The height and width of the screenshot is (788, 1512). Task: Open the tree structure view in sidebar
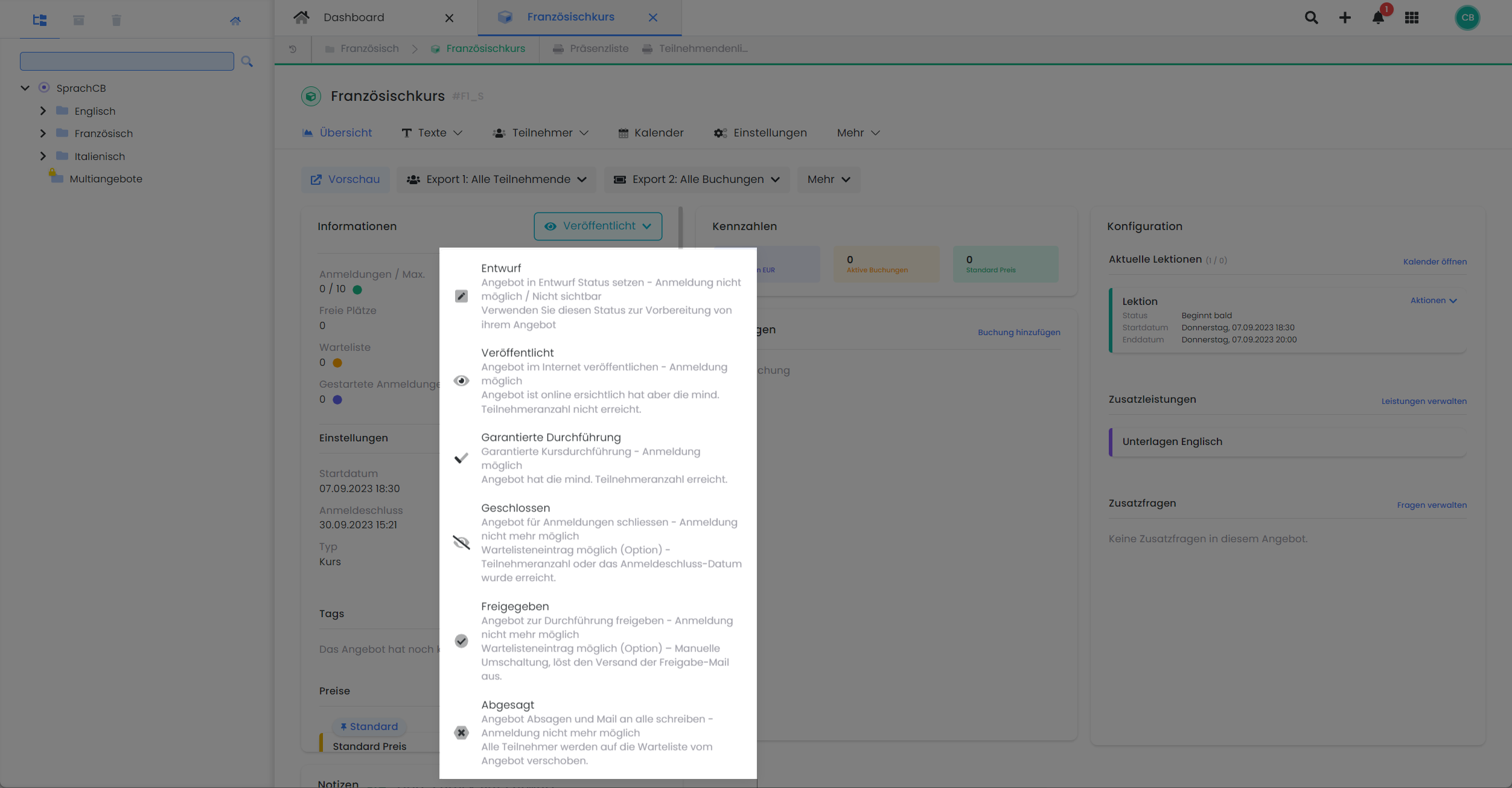pyautogui.click(x=39, y=20)
